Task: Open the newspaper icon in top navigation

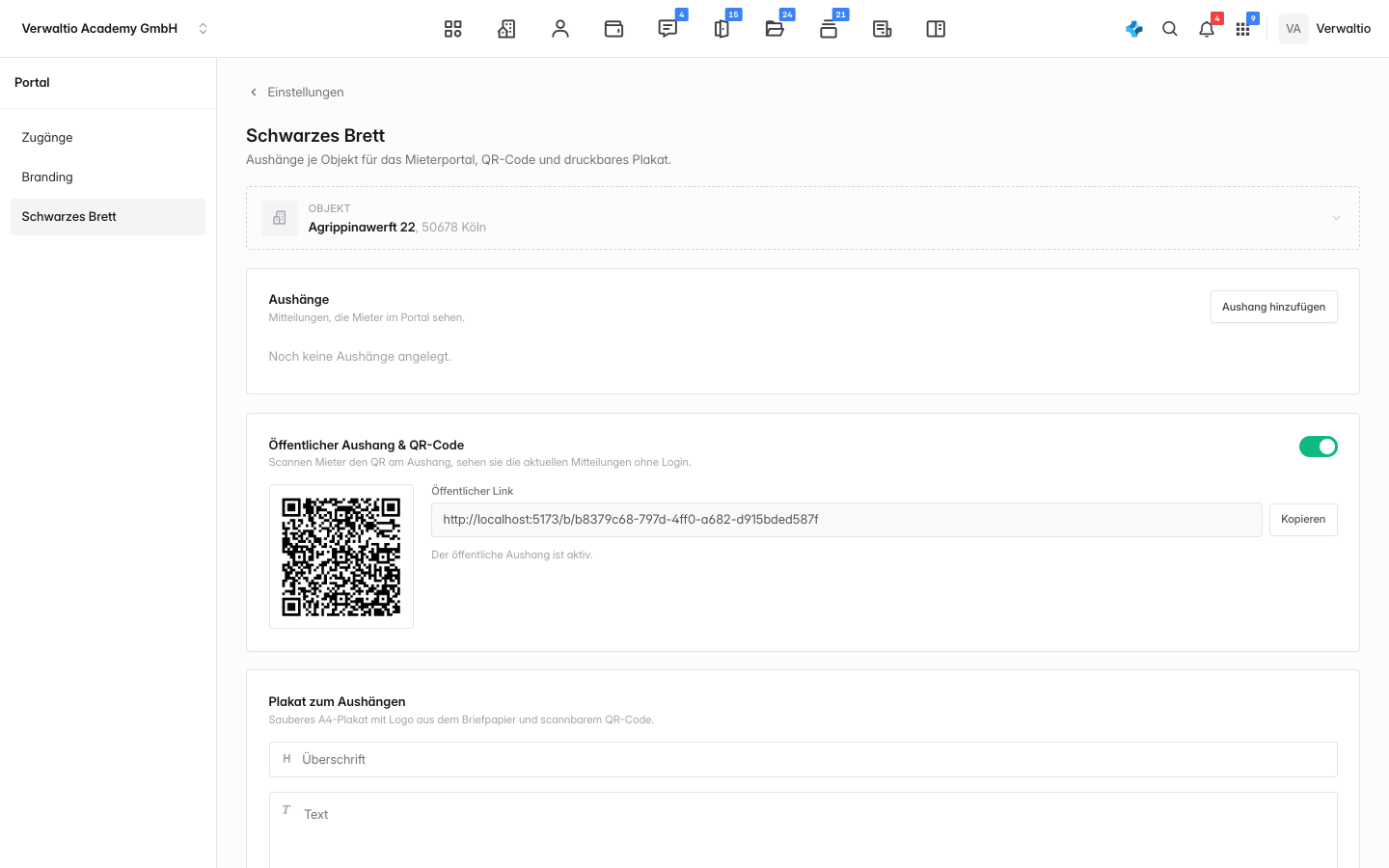Action: pyautogui.click(x=882, y=29)
